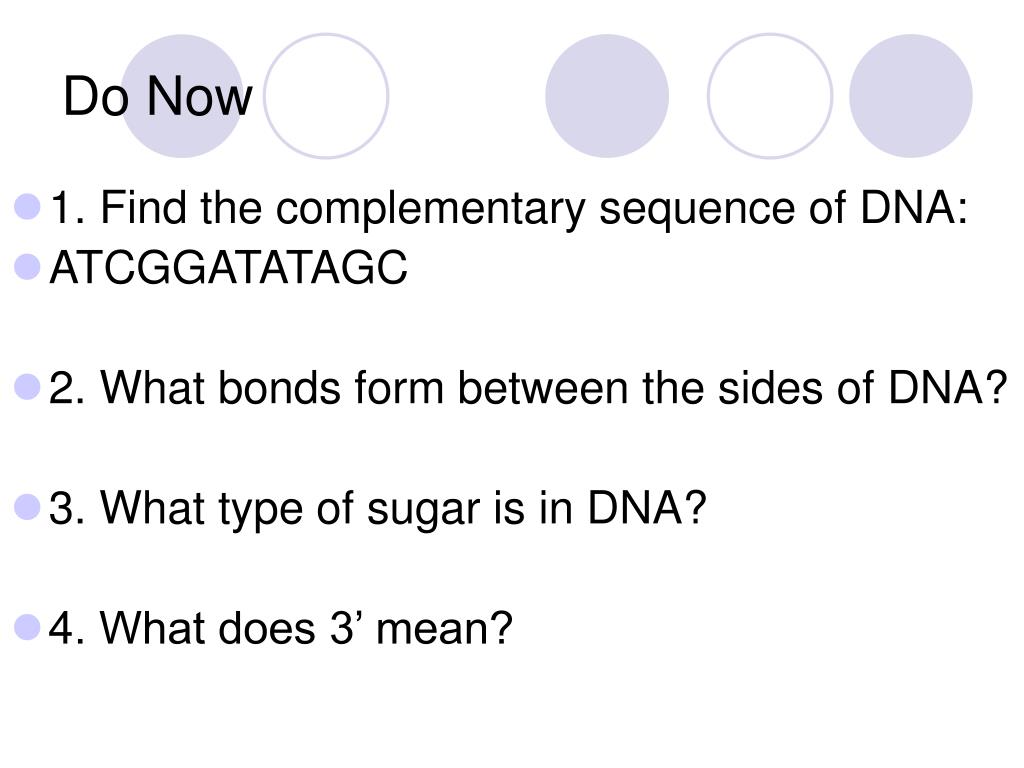Click the DNA sequence ATCGGATATAGC
Image resolution: width=1024 pixels, height=768 pixels.
tap(229, 268)
